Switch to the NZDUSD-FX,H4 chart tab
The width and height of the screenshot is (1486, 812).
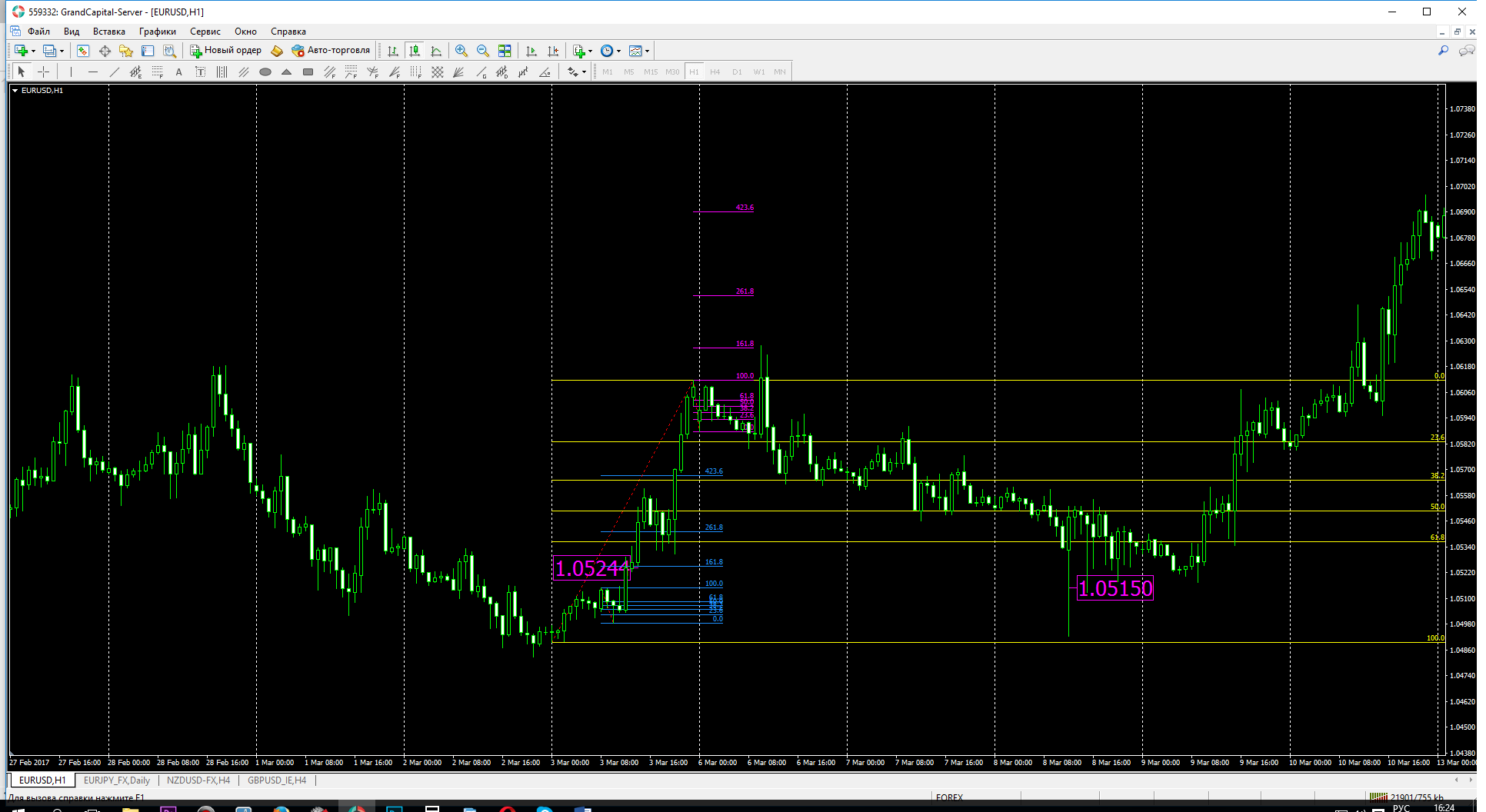point(198,780)
